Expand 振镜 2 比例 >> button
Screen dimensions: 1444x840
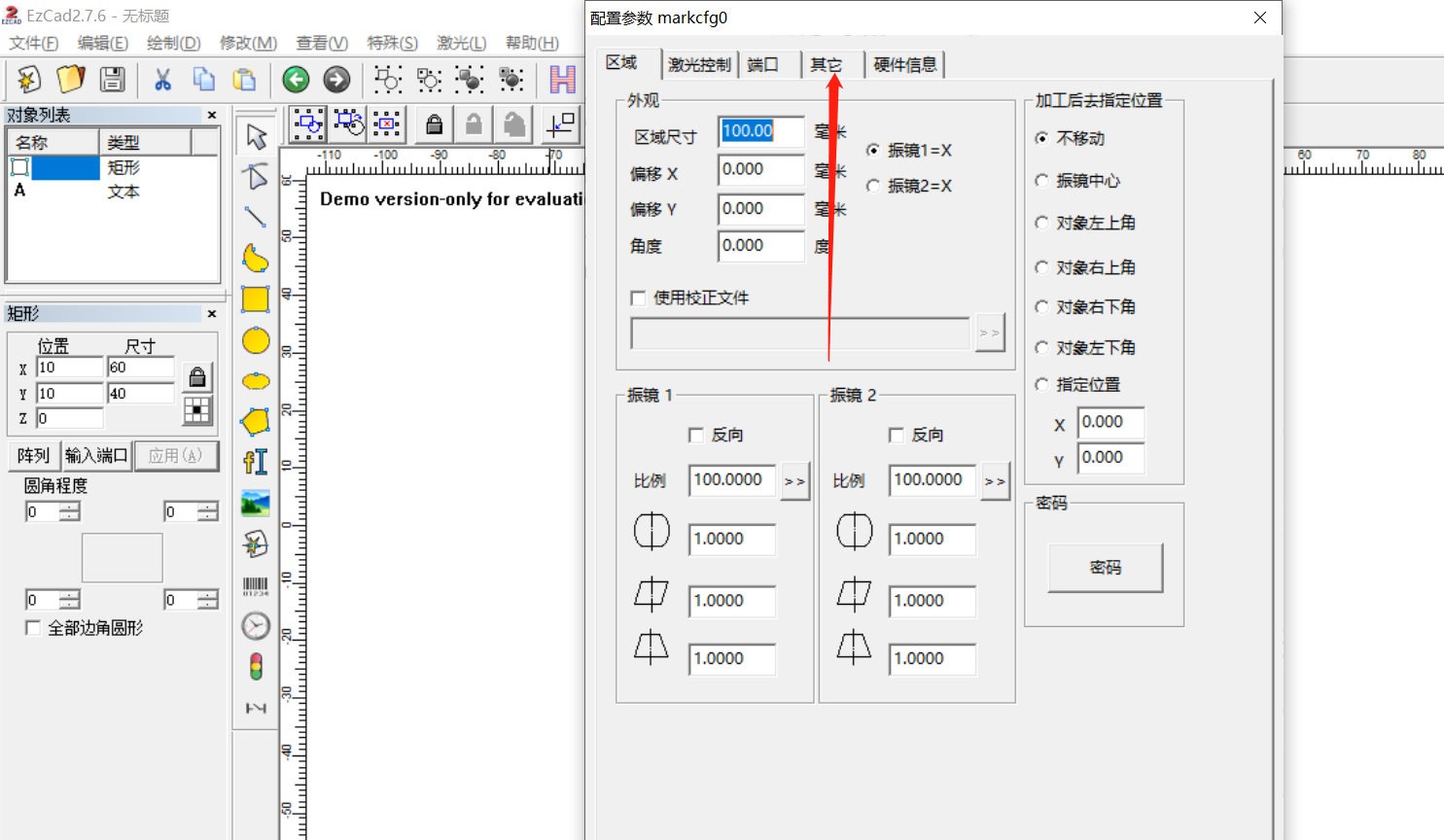point(995,481)
